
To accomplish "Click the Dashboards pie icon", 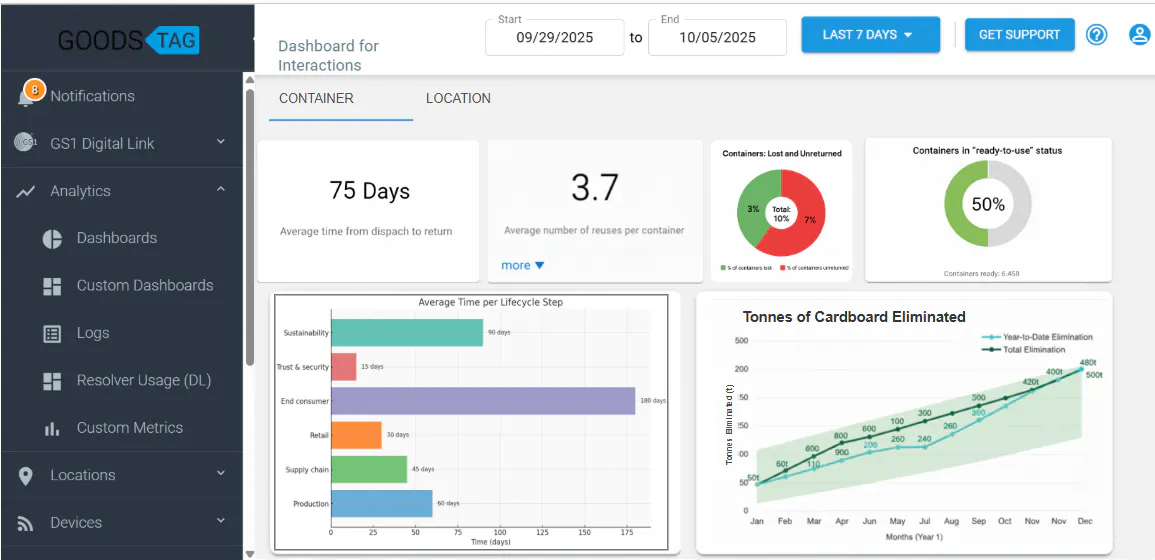I will [52, 239].
